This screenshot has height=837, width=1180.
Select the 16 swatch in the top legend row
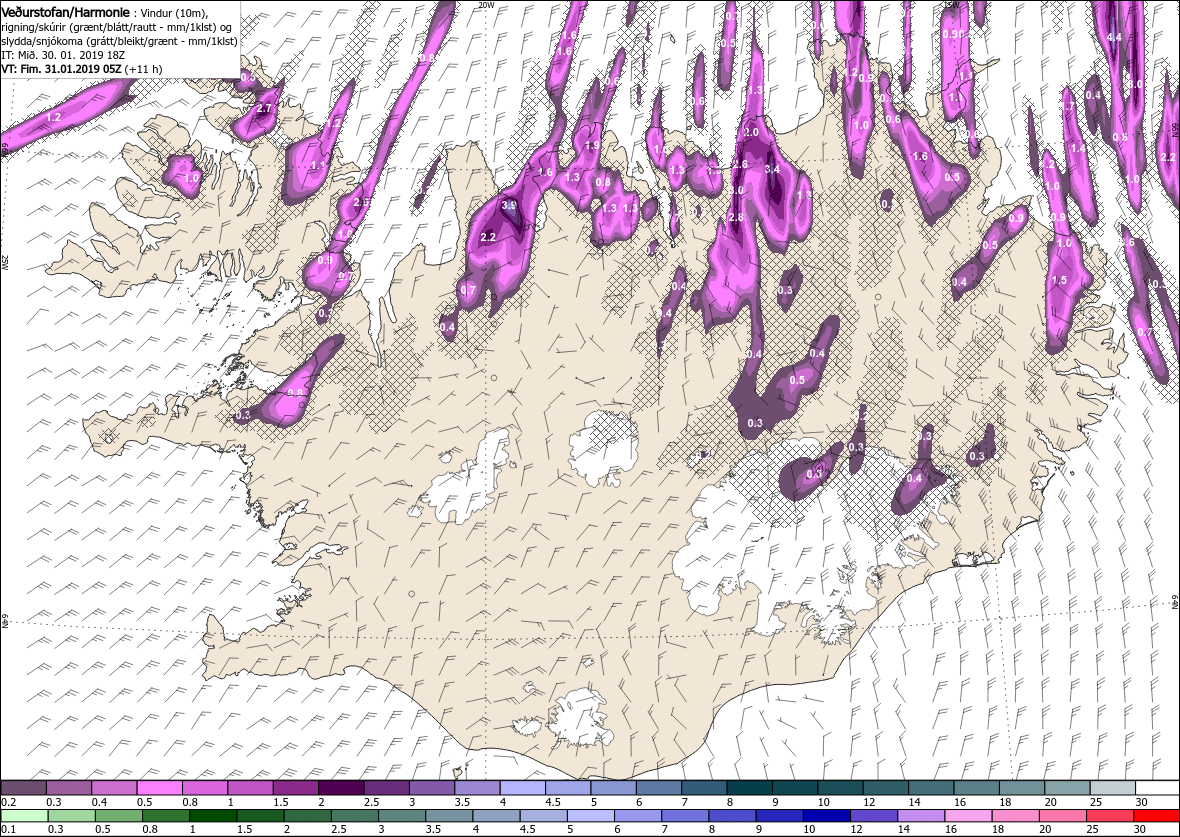975,787
